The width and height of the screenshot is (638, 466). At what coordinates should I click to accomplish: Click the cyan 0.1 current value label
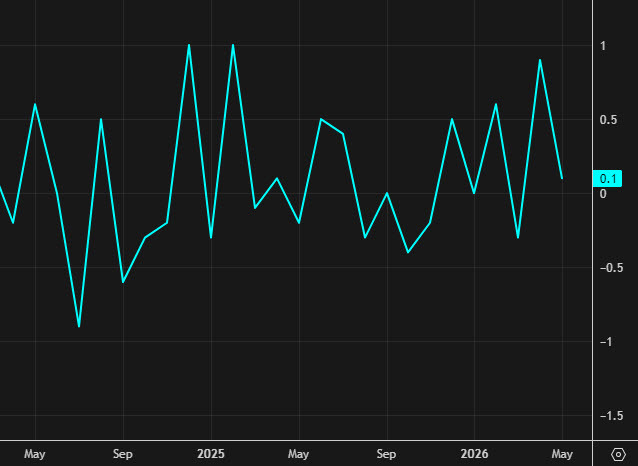[x=607, y=179]
